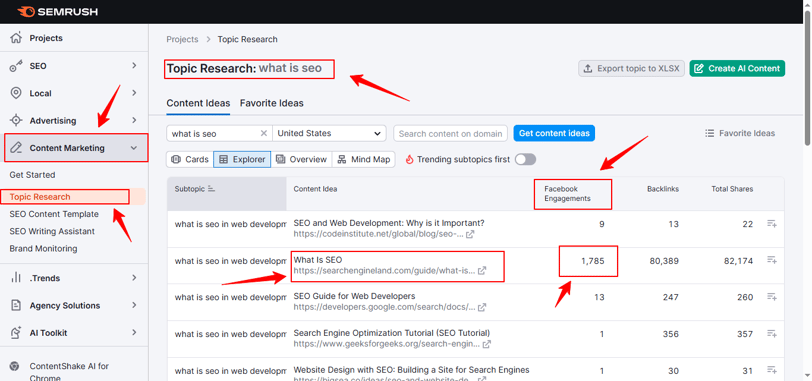Click the SEO key icon
The height and width of the screenshot is (381, 812).
[17, 66]
